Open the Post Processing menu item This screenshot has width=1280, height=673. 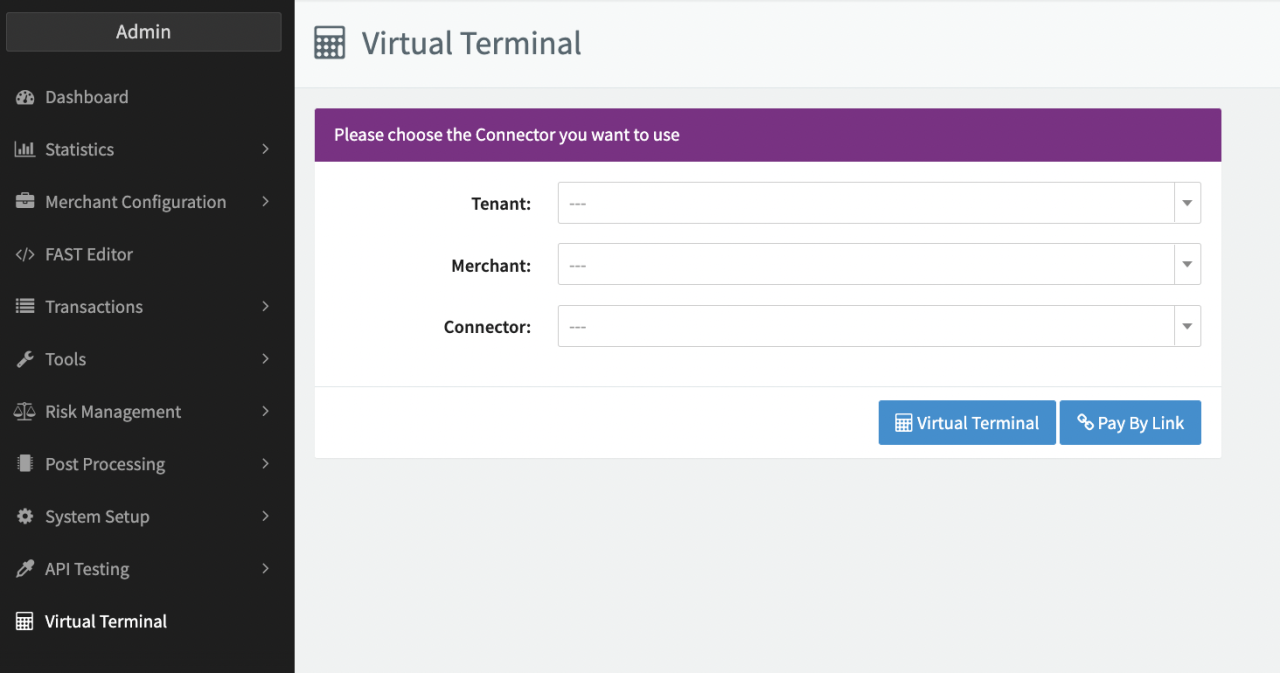(x=105, y=464)
